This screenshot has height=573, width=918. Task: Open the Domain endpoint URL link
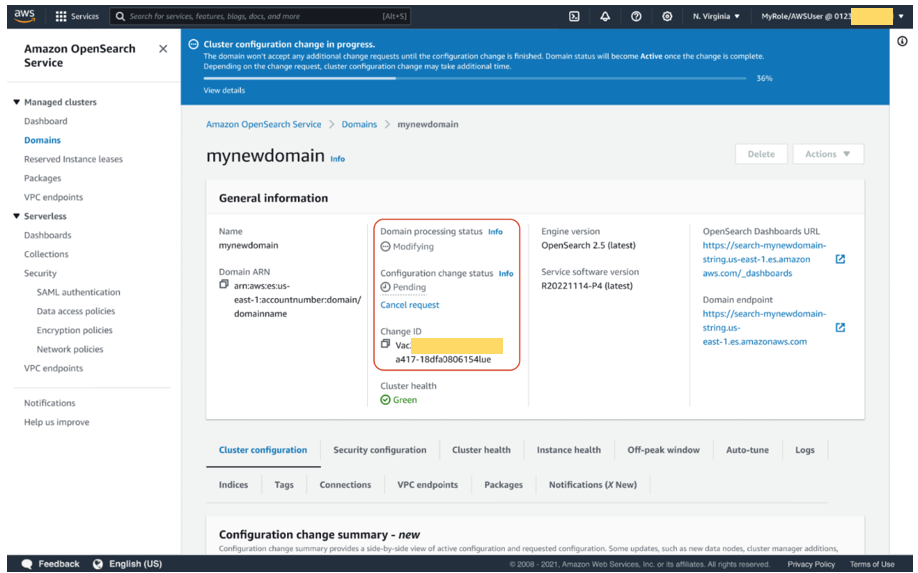click(764, 328)
